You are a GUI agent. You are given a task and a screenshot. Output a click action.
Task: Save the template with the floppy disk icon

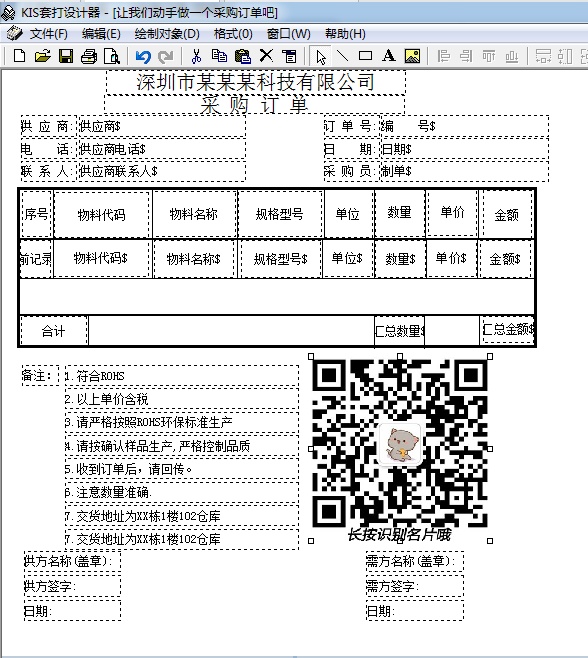click(x=66, y=55)
